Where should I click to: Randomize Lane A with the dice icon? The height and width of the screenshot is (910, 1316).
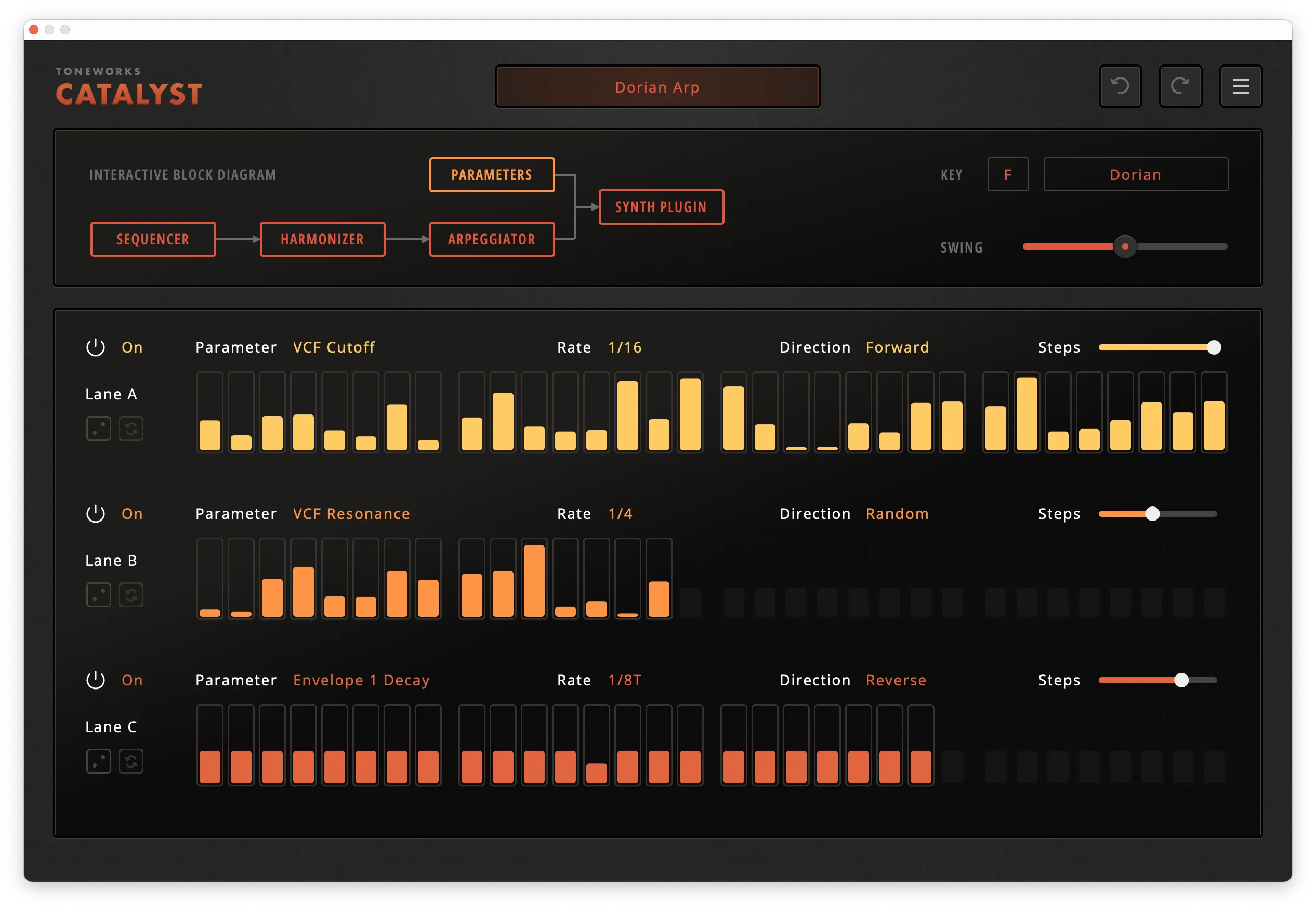(99, 428)
